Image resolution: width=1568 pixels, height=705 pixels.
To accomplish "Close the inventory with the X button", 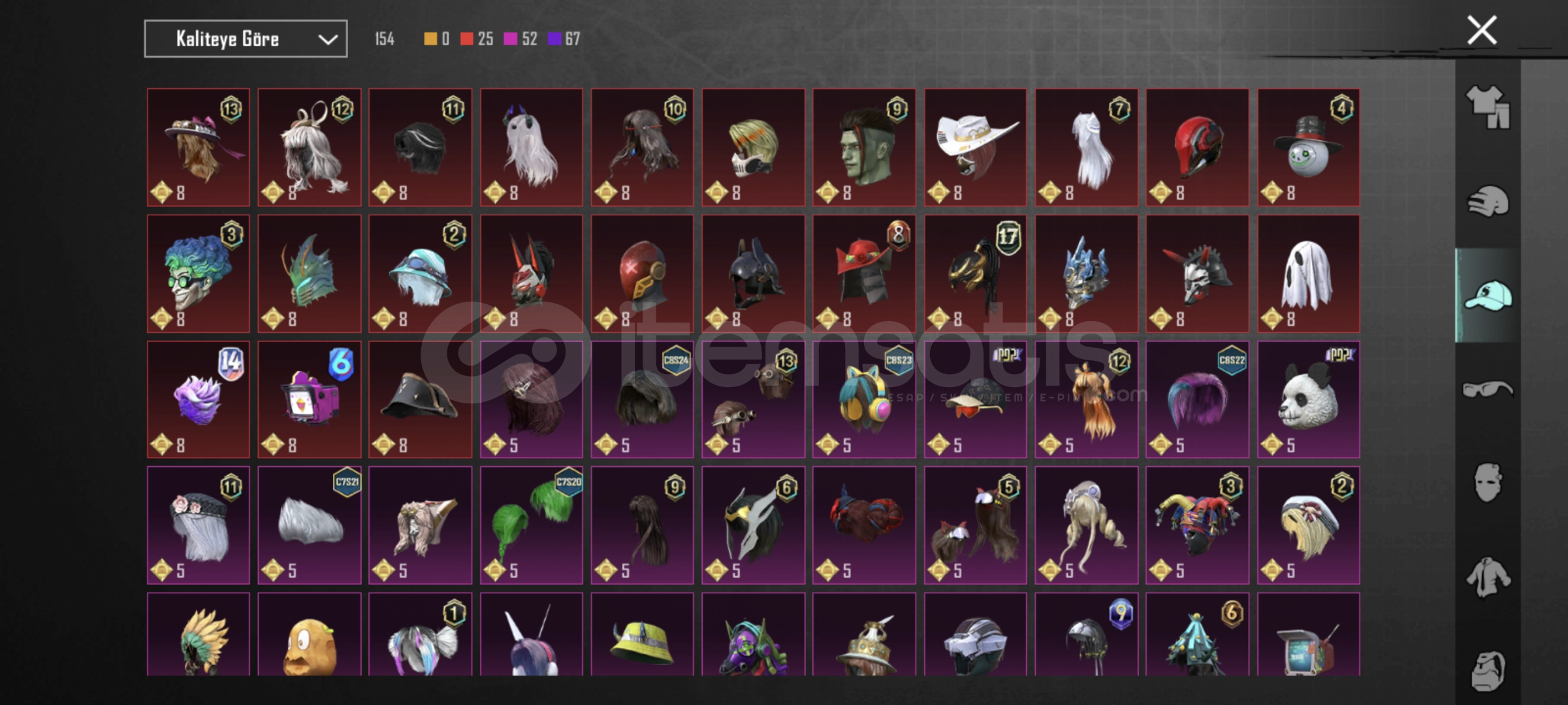I will 1482,30.
